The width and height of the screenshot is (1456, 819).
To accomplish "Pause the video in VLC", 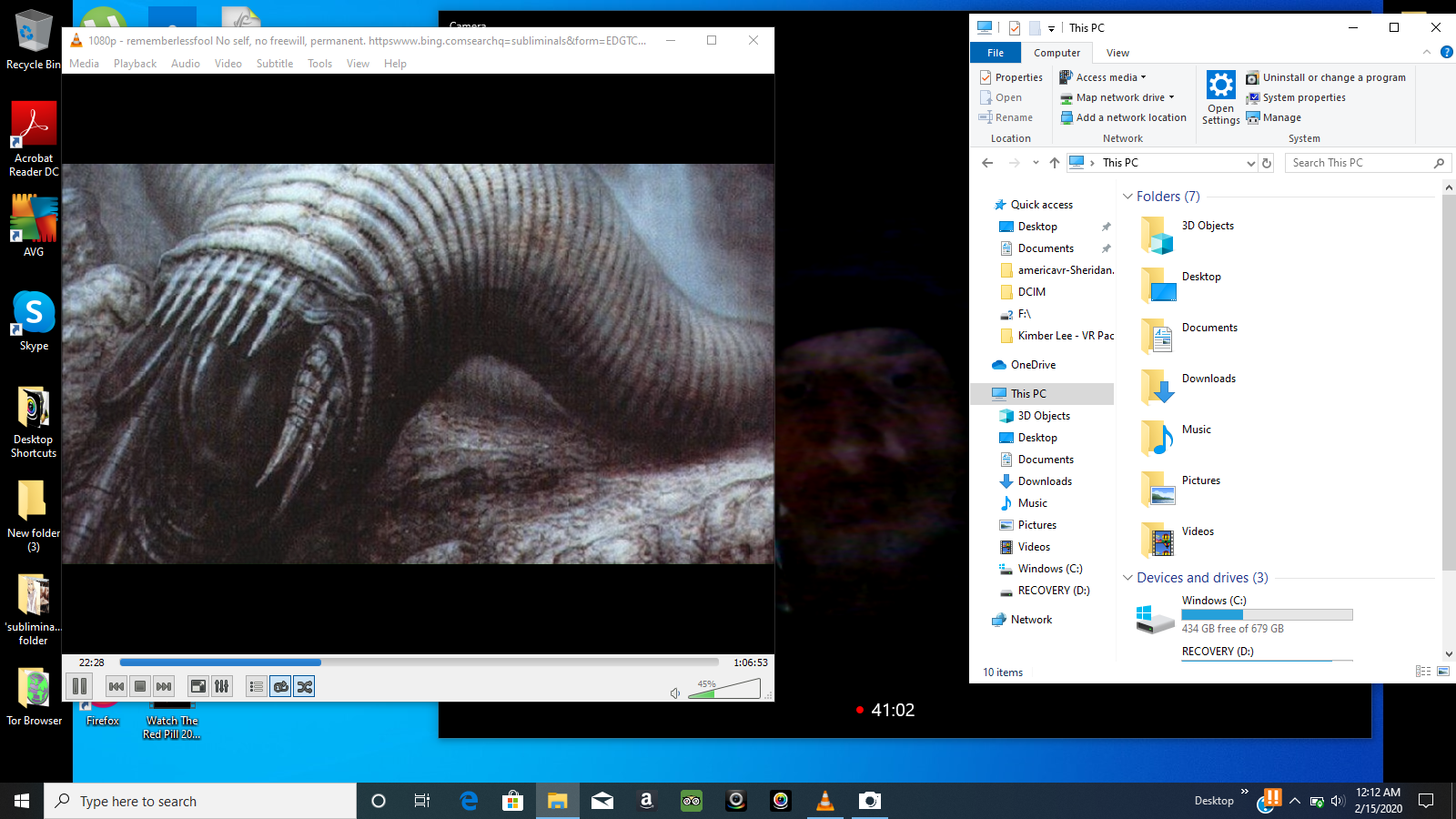I will pyautogui.click(x=79, y=686).
